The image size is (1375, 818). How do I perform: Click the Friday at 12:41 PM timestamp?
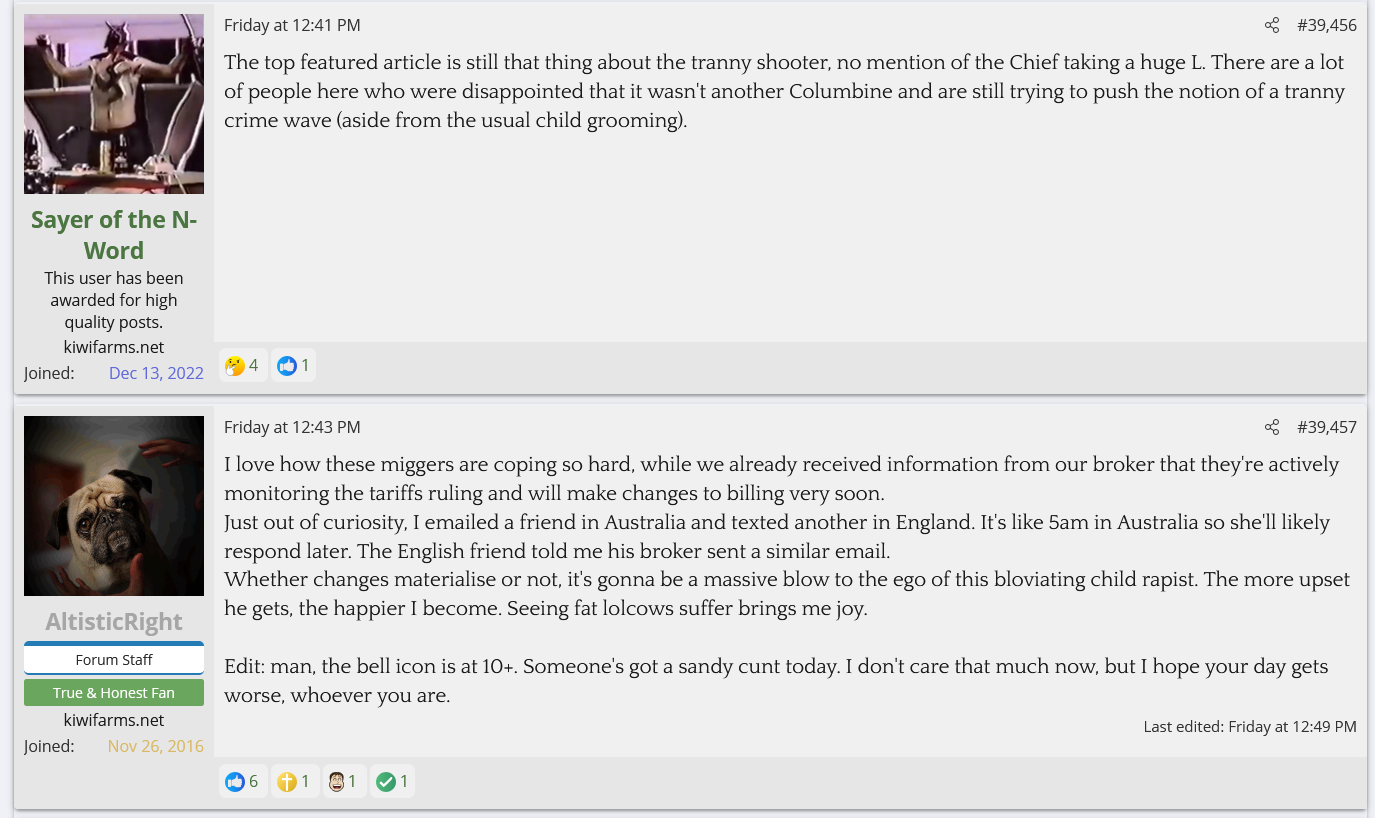pyautogui.click(x=292, y=26)
